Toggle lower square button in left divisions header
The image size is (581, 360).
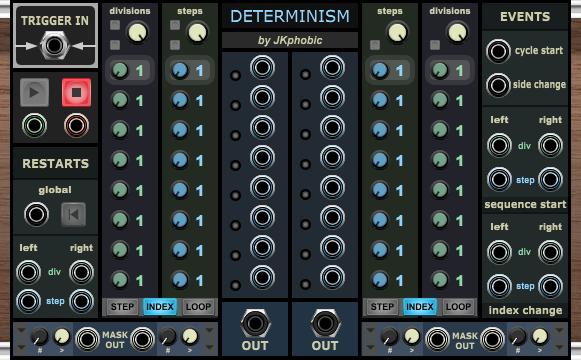pyautogui.click(x=115, y=45)
